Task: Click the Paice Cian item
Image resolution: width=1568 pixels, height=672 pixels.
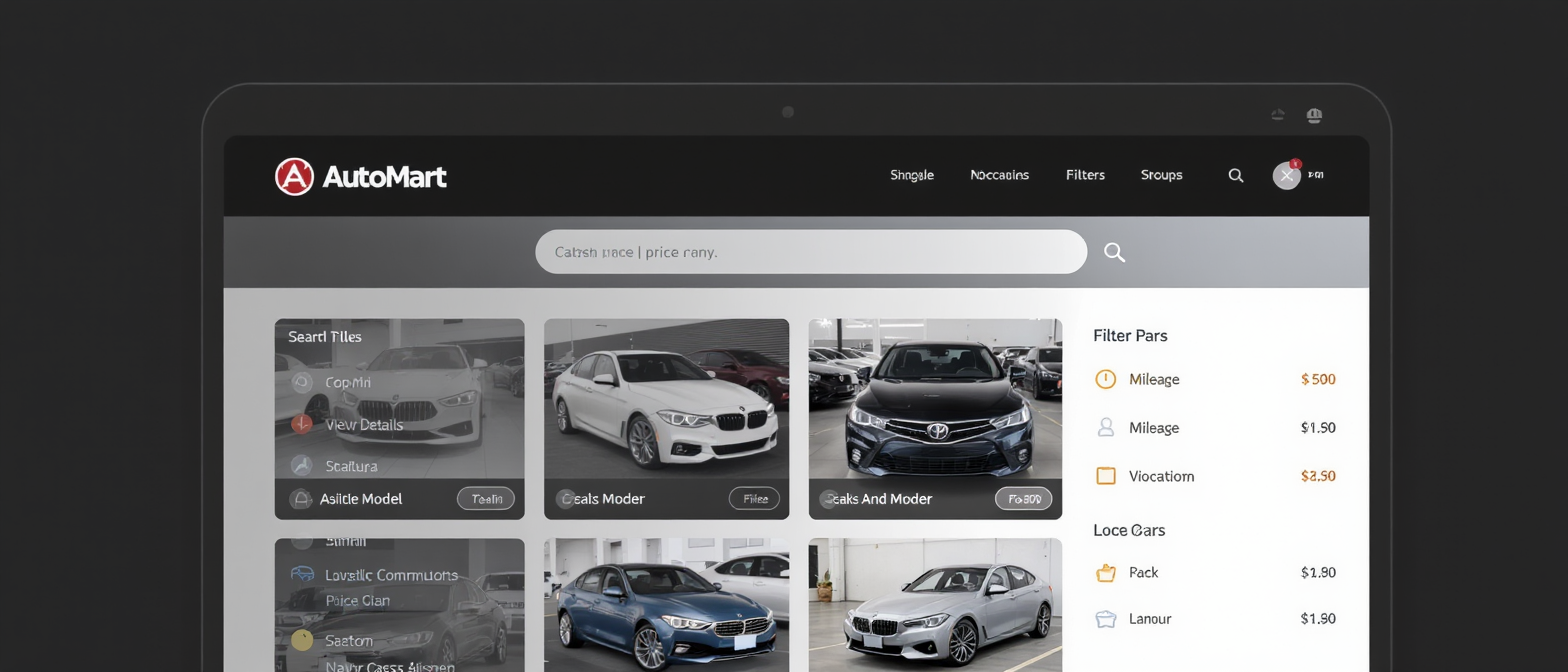Action: pyautogui.click(x=357, y=601)
